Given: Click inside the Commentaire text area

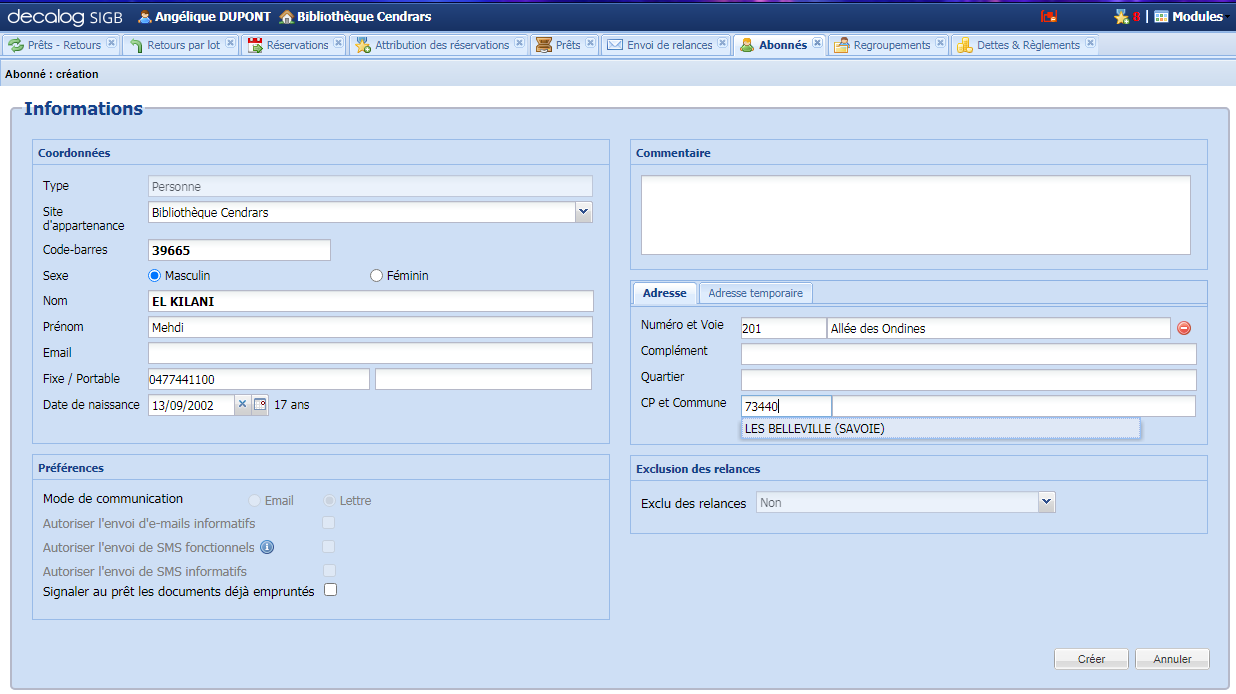Looking at the screenshot, I should 915,215.
